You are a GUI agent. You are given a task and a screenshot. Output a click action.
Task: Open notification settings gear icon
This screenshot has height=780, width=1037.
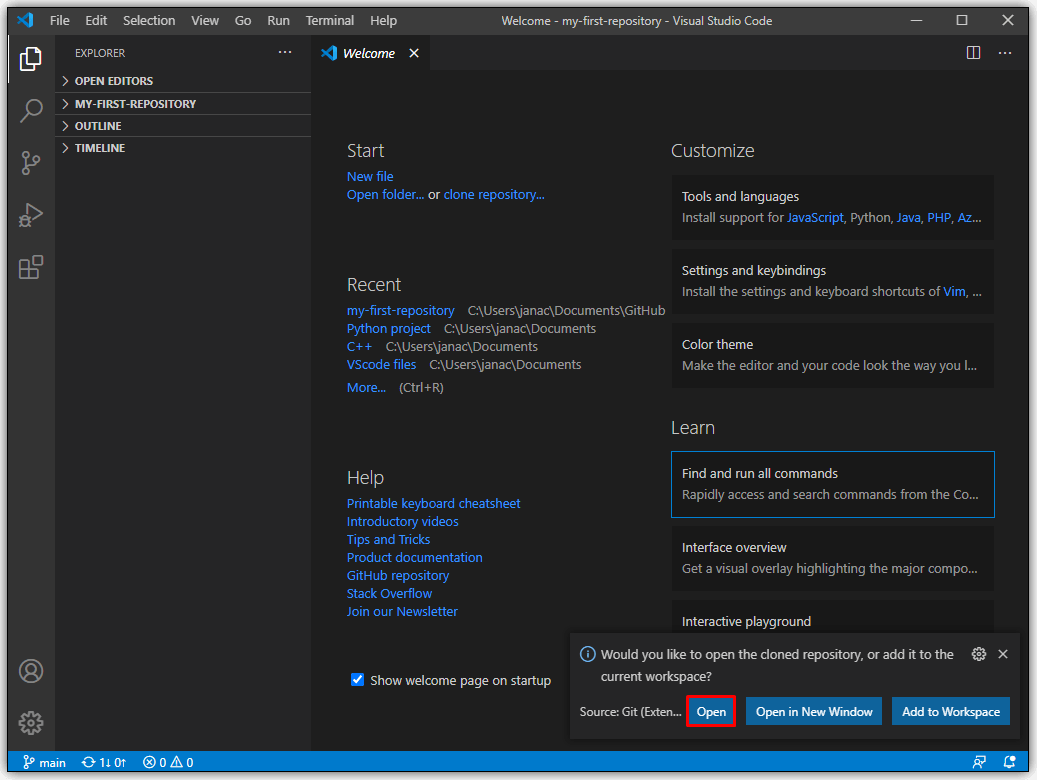(x=978, y=654)
